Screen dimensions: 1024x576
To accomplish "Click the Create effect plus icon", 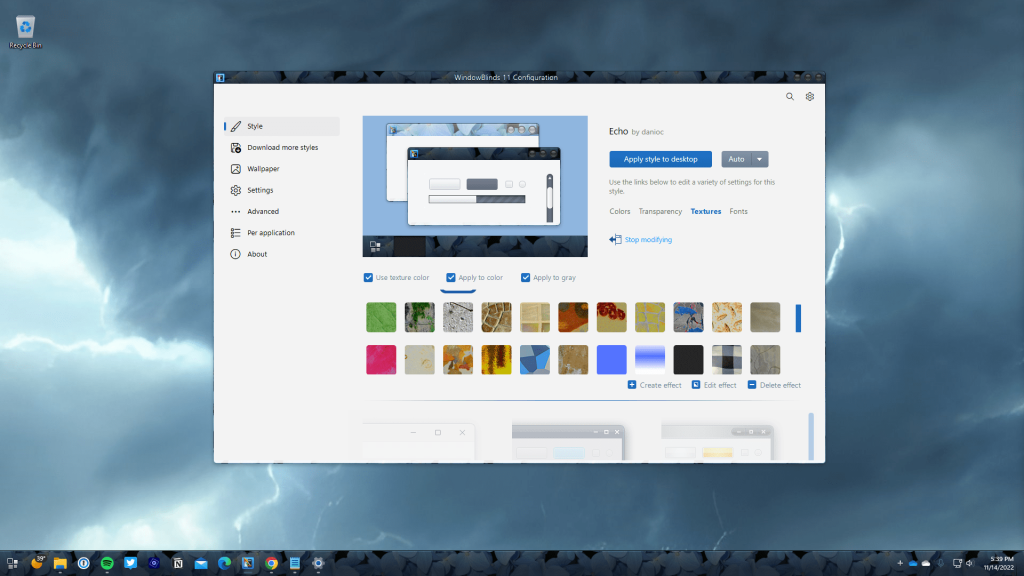I will pos(632,385).
